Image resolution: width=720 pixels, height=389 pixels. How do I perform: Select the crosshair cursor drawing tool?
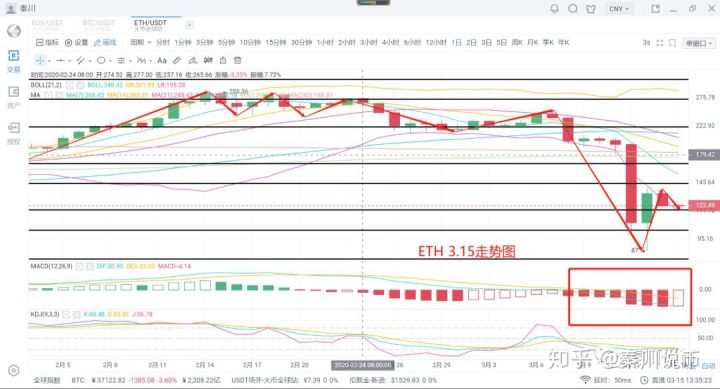click(x=40, y=60)
